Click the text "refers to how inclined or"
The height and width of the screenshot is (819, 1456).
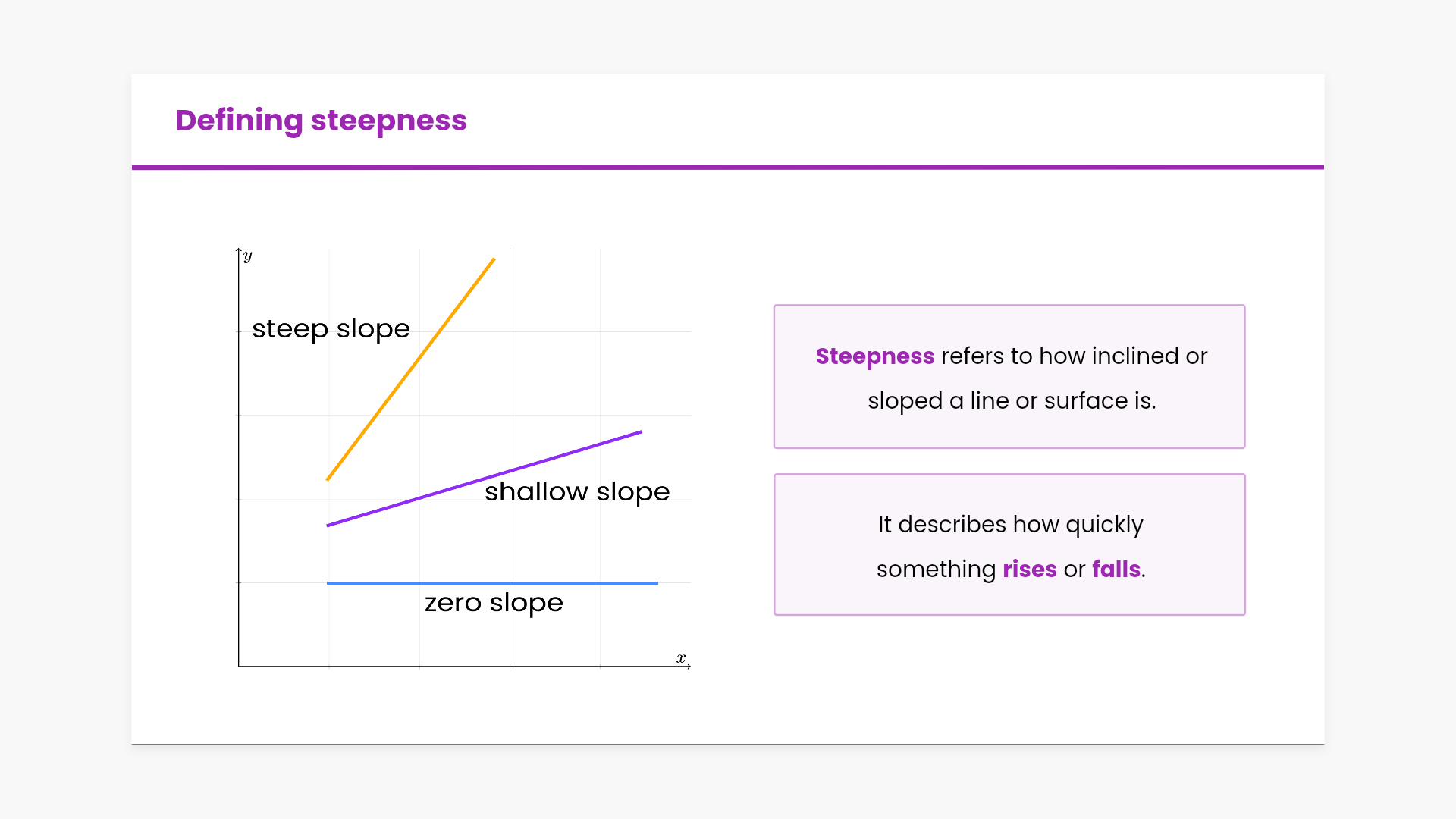coord(1074,356)
